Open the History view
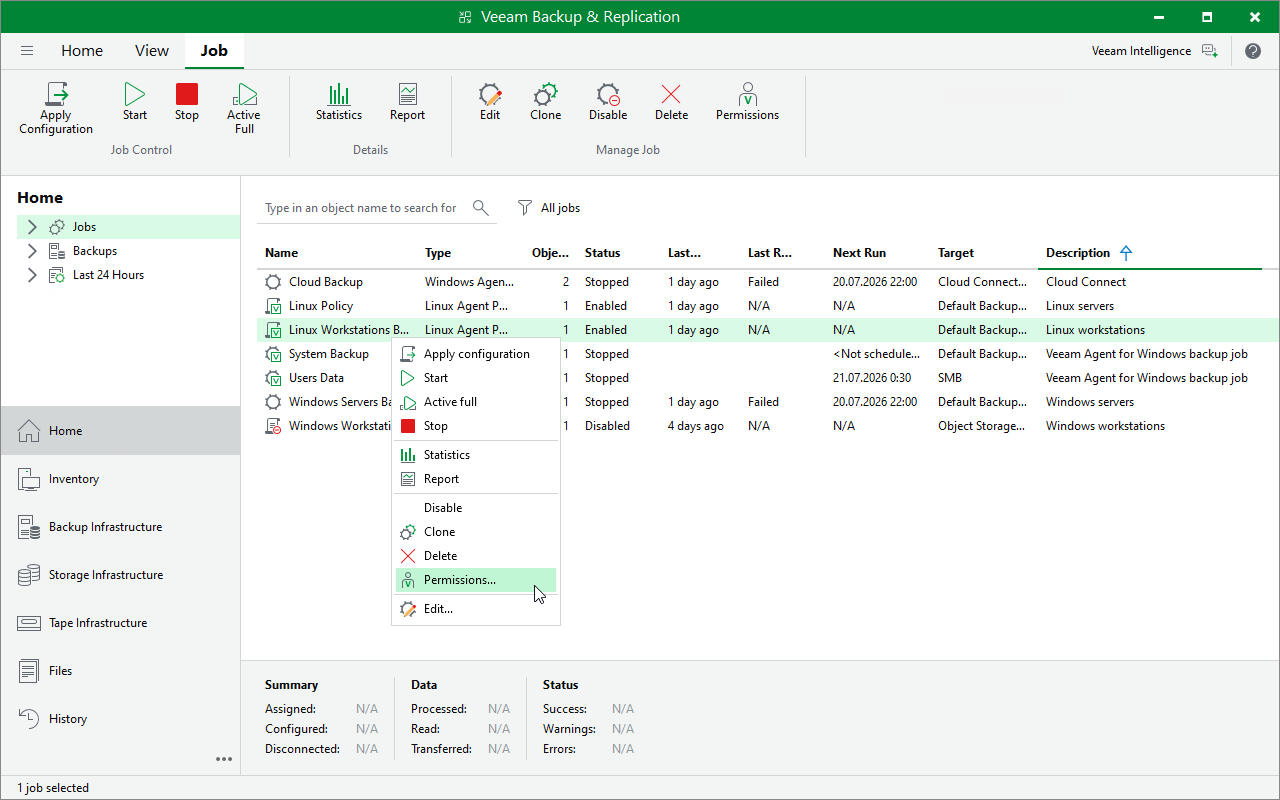This screenshot has height=800, width=1280. [x=120, y=719]
